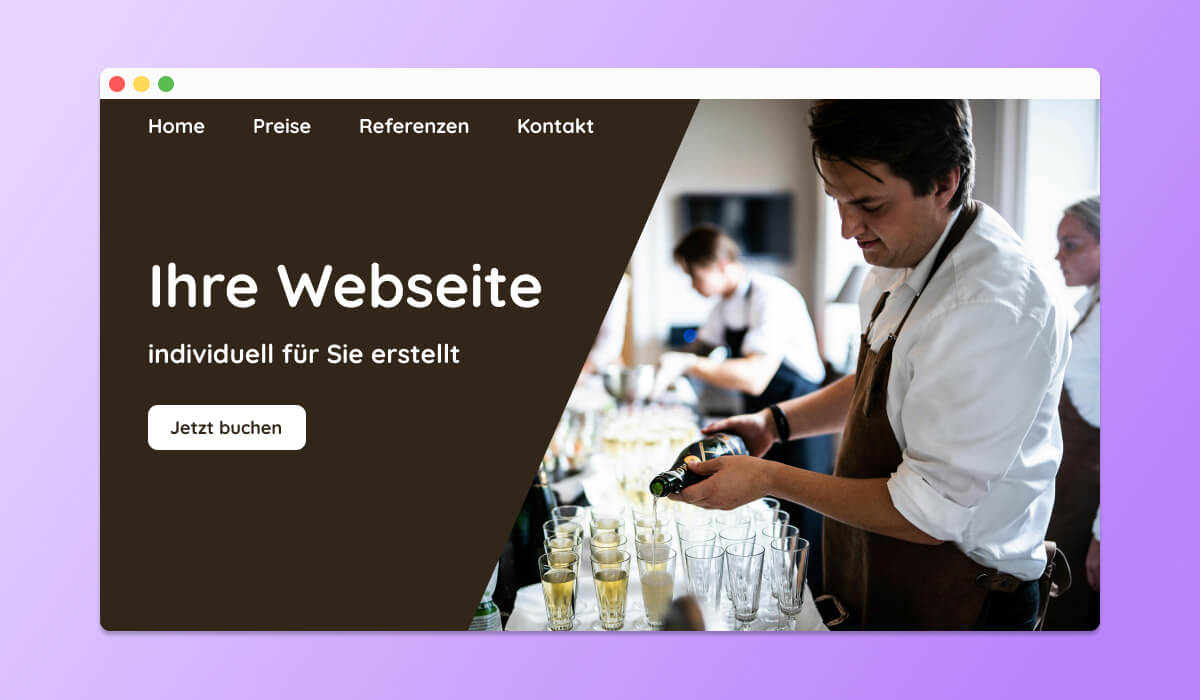Viewport: 1200px width, 700px height.
Task: Click the dark screen on the back wall
Action: coord(737,226)
